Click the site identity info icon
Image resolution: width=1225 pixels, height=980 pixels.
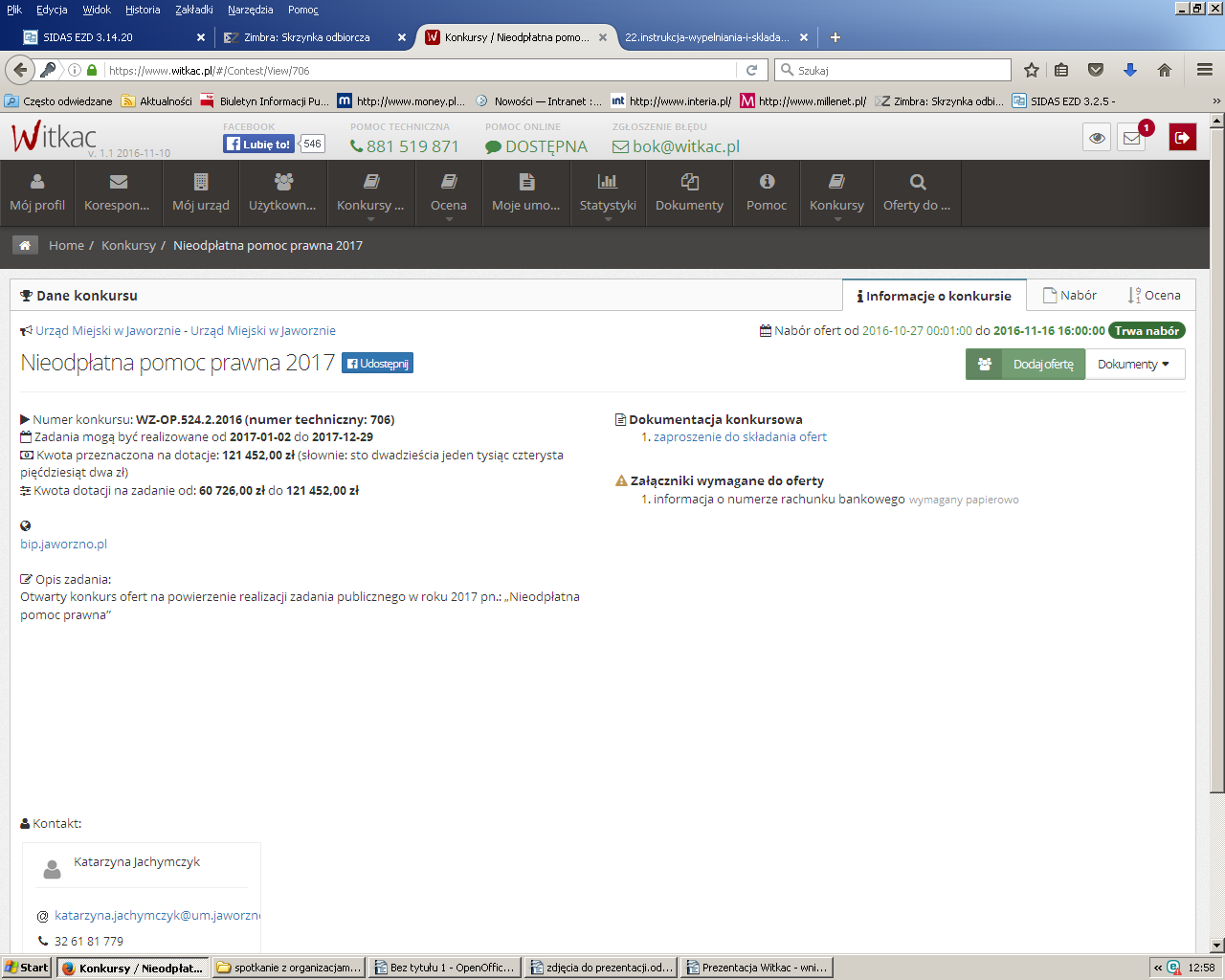coord(75,70)
